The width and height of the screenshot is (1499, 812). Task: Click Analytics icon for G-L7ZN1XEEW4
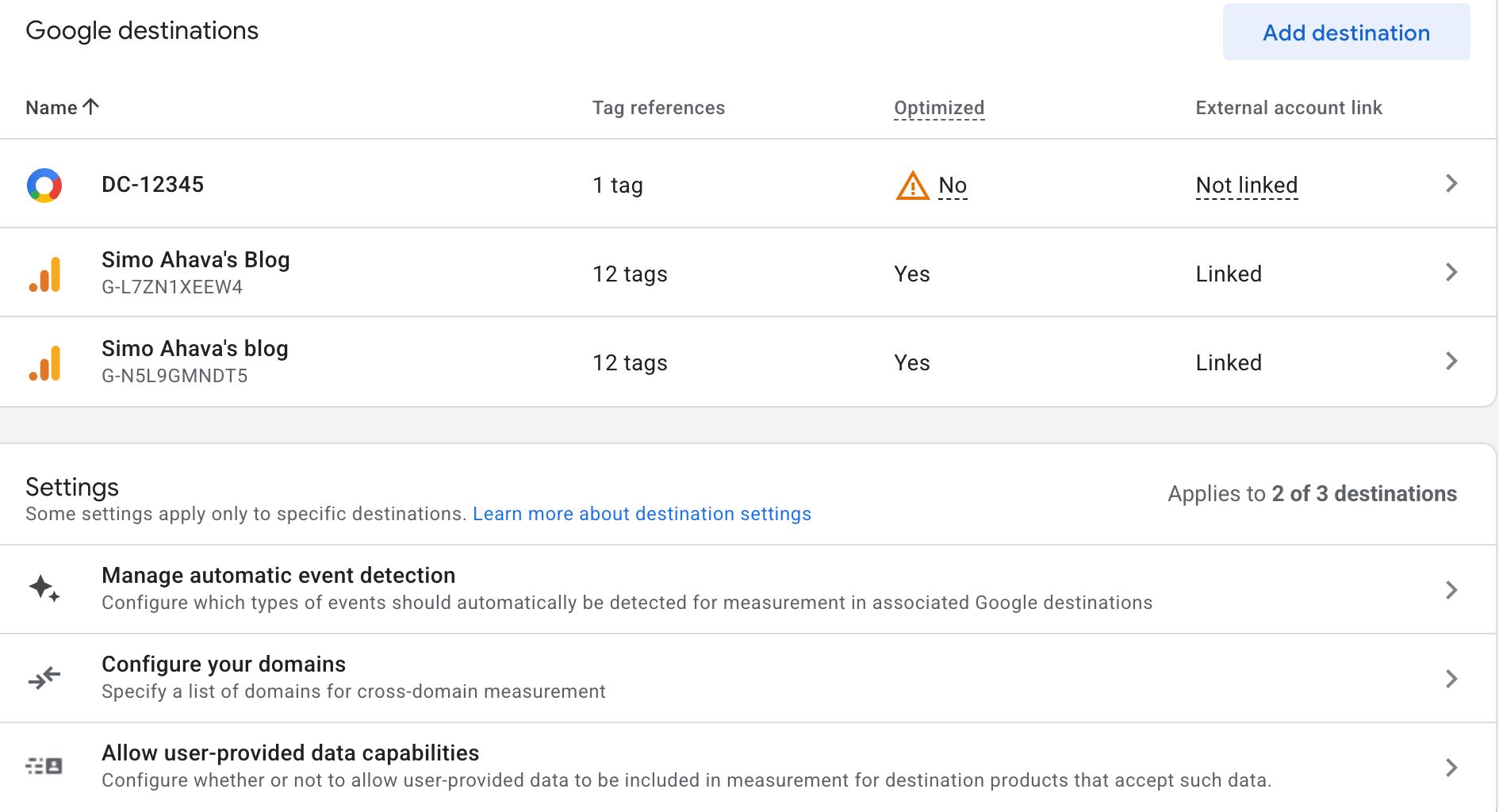pos(45,274)
